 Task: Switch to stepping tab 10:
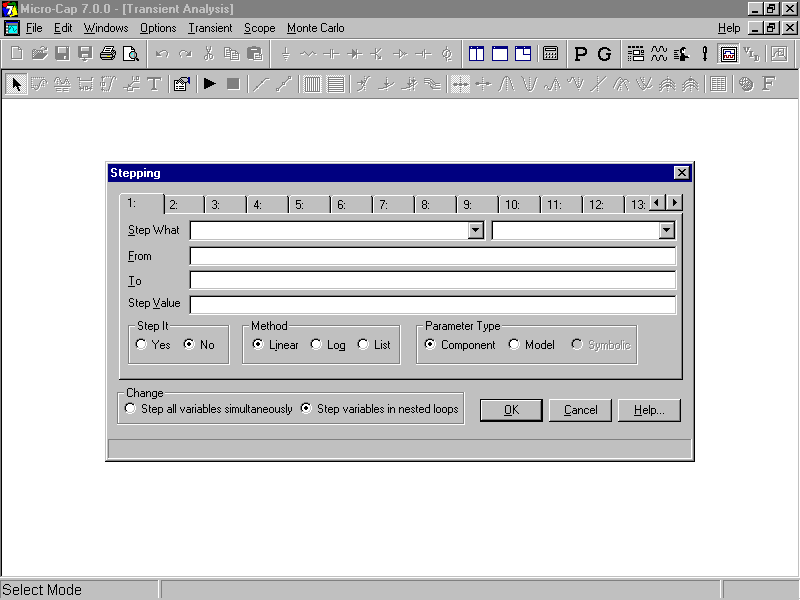point(519,205)
